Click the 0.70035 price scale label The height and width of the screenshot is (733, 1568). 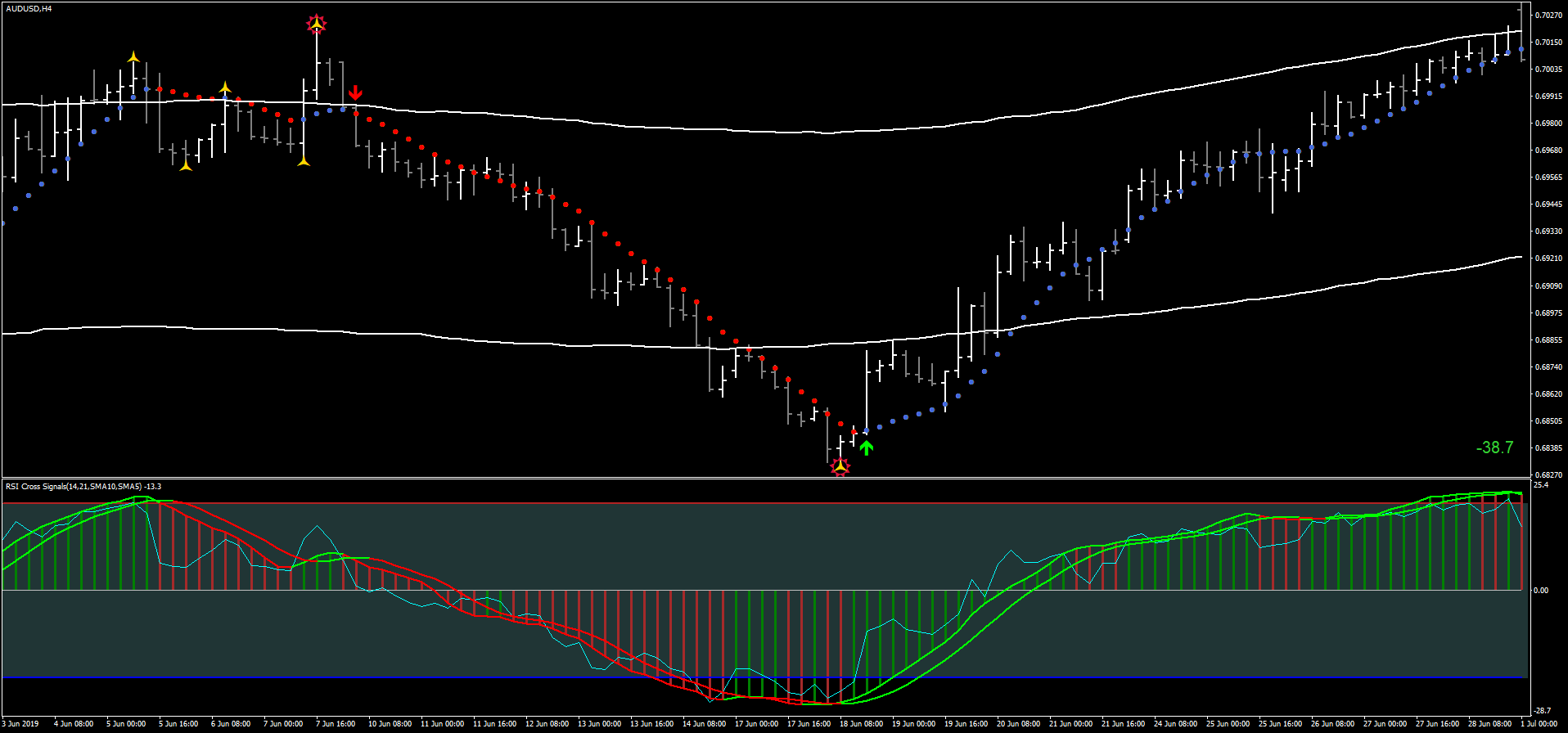(x=1548, y=69)
